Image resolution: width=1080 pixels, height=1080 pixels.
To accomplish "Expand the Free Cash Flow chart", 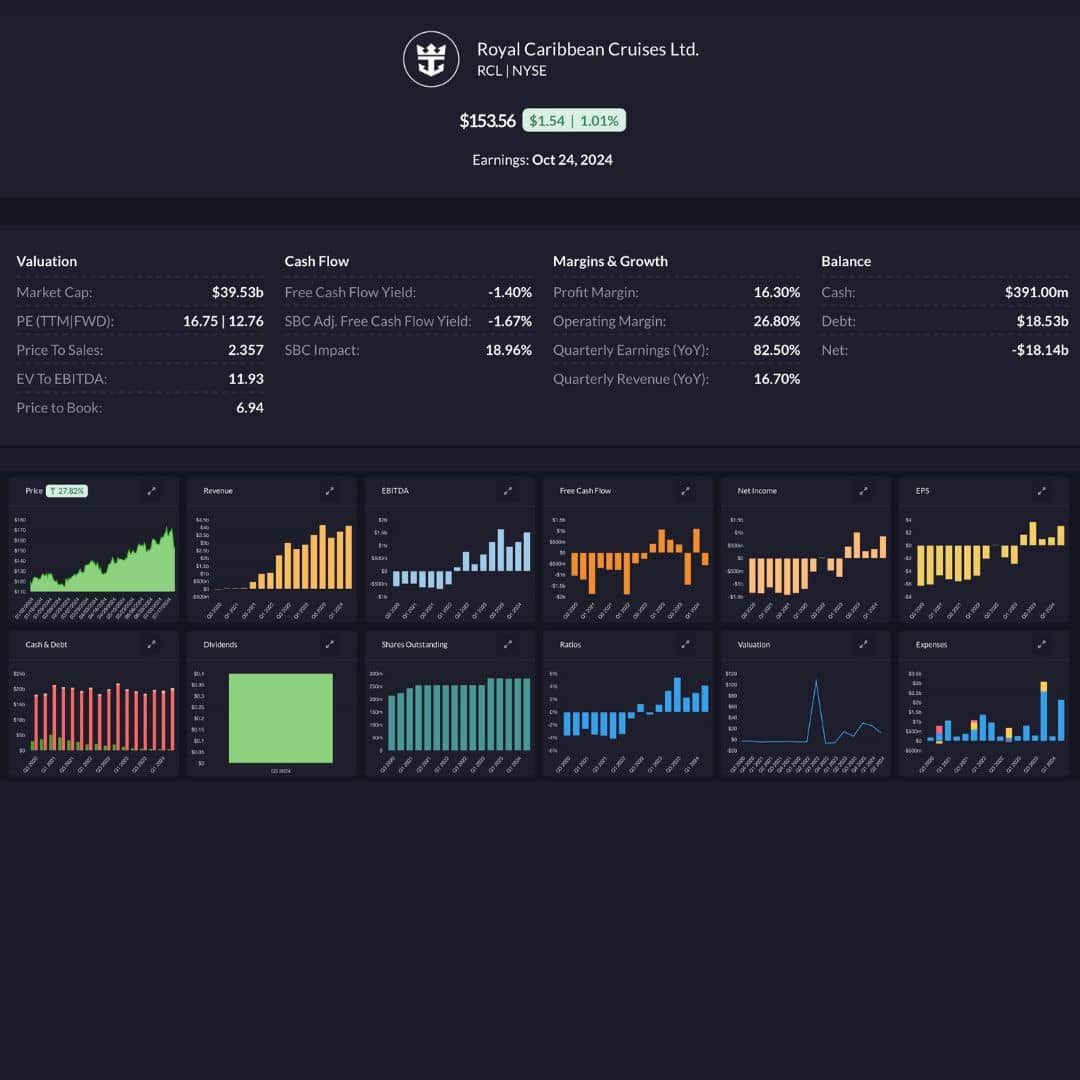I will (x=685, y=491).
